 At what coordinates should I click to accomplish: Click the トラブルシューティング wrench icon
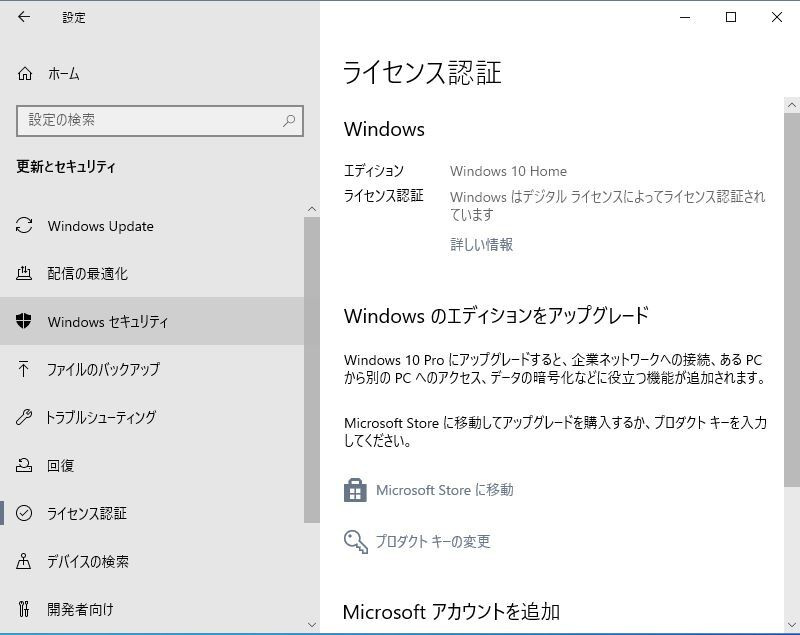tap(24, 417)
